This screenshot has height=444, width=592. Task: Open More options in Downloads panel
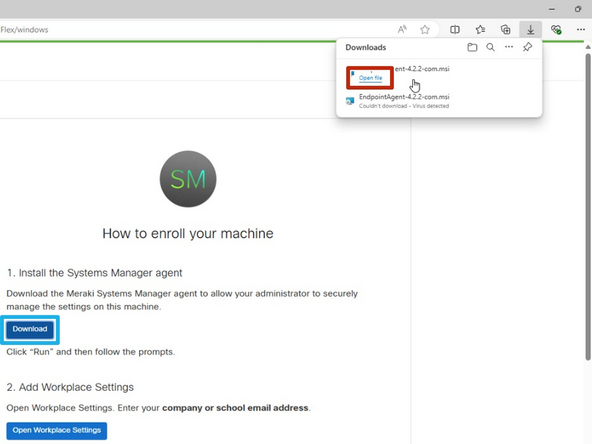point(509,47)
